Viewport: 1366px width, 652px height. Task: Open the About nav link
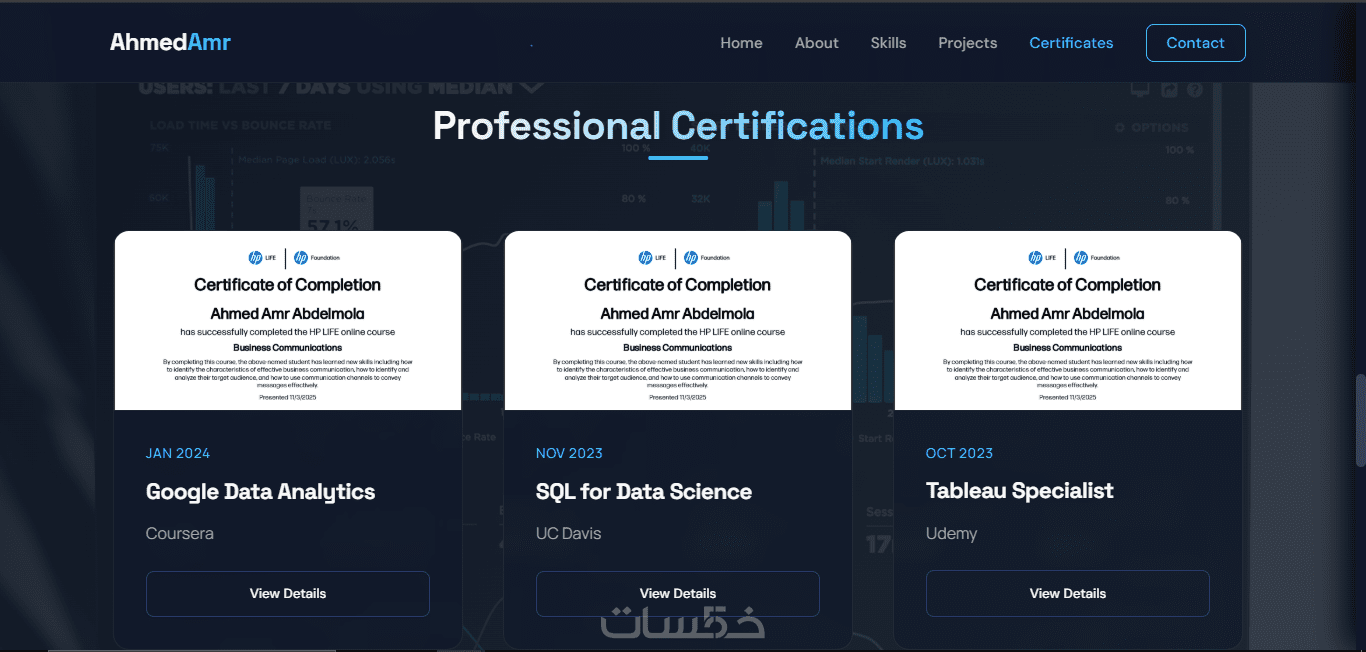pyautogui.click(x=816, y=43)
